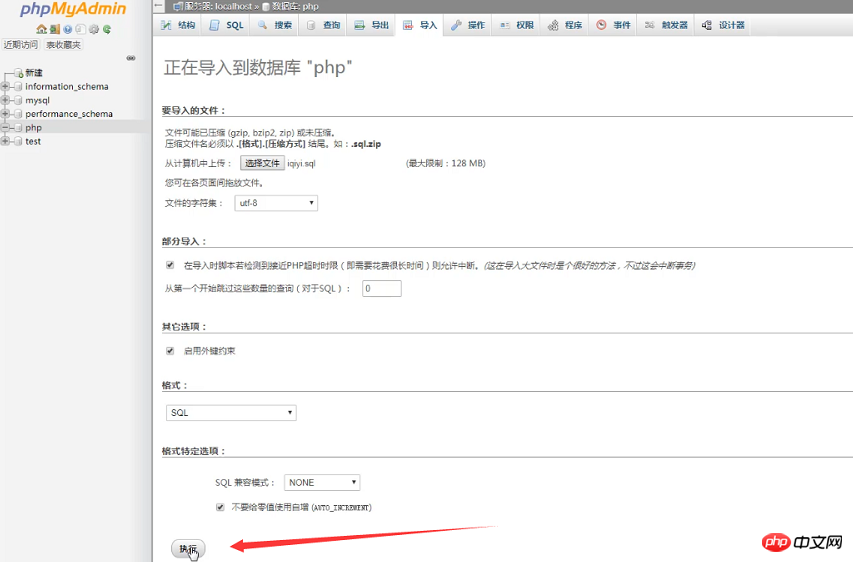Click the test database cylinder icon
This screenshot has width=853, height=562.
tap(18, 141)
